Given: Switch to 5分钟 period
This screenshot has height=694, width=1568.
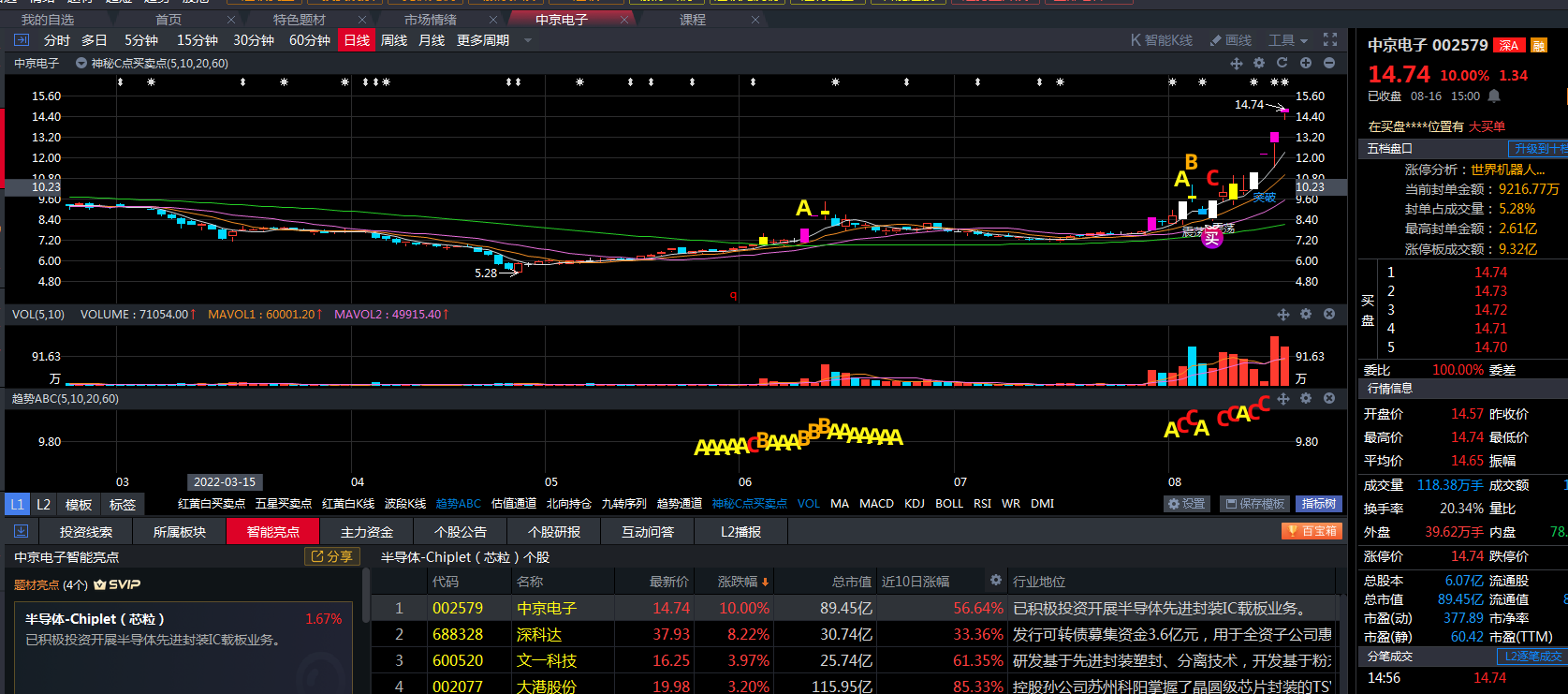Looking at the screenshot, I should (141, 40).
